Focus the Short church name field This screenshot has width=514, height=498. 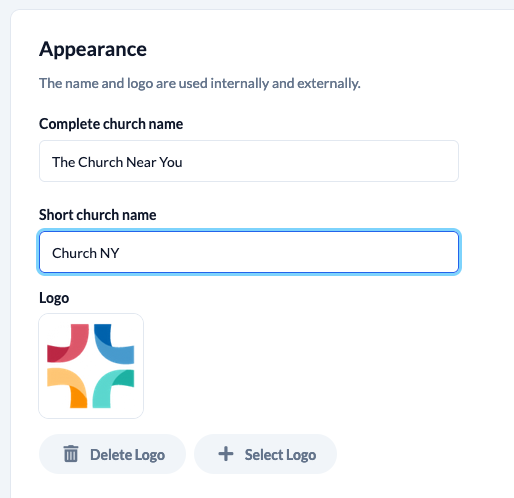[249, 252]
